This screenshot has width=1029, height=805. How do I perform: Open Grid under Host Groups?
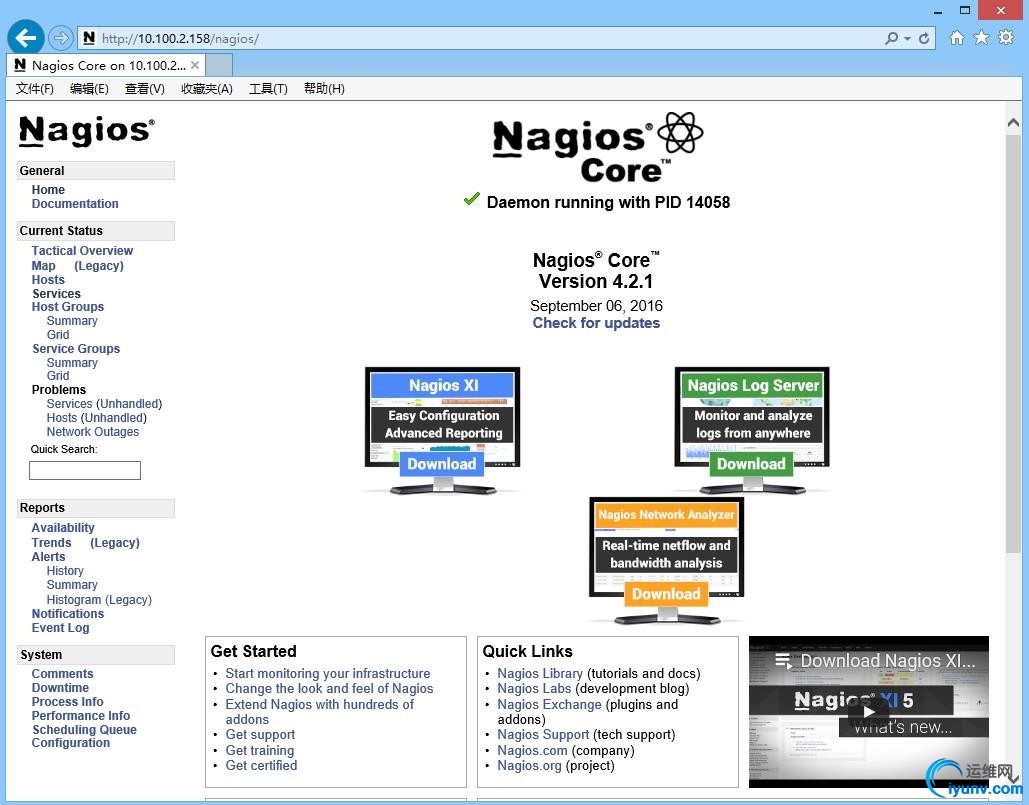point(58,335)
